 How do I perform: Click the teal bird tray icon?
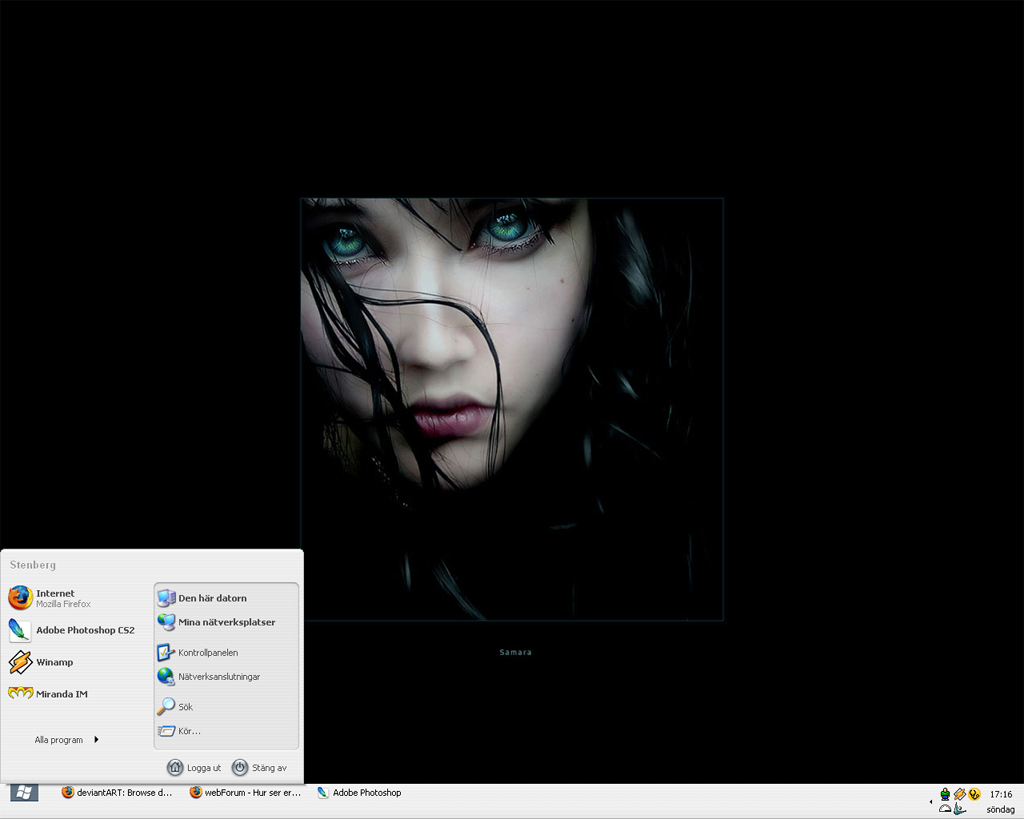[959, 809]
